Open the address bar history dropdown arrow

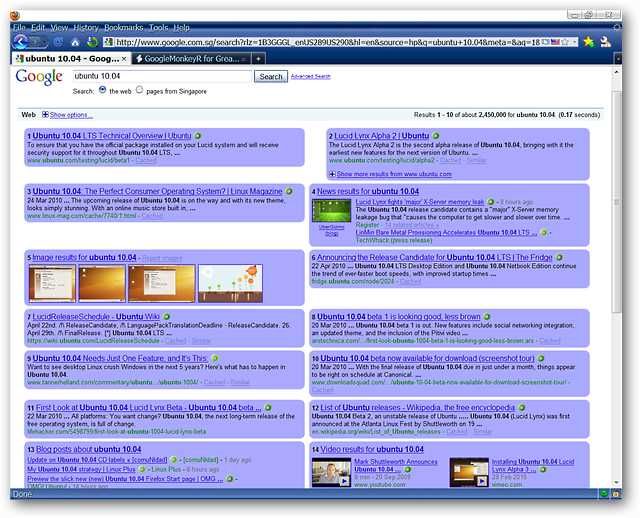[x=574, y=42]
